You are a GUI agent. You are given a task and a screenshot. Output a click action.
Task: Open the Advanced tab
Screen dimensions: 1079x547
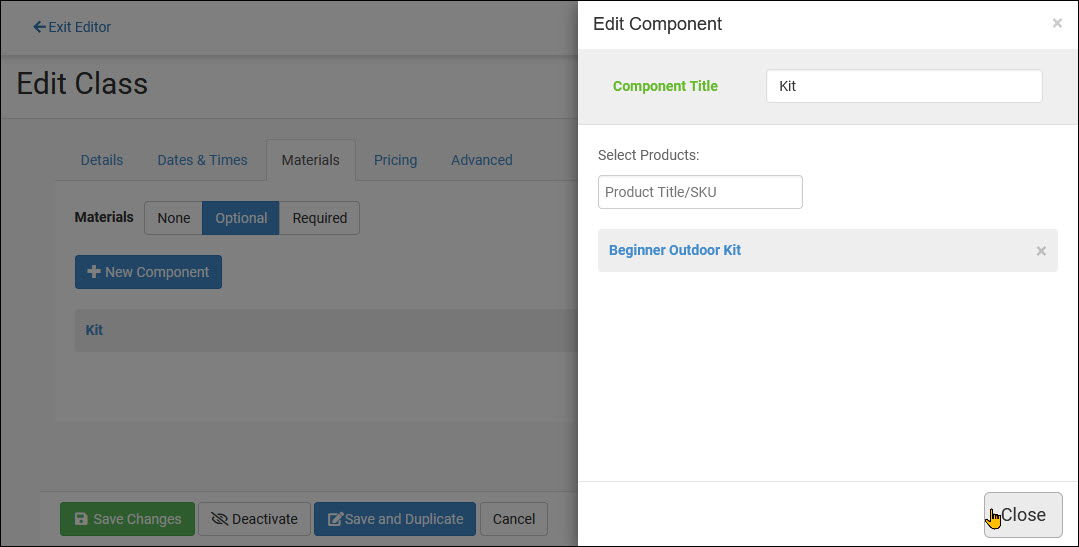click(482, 160)
